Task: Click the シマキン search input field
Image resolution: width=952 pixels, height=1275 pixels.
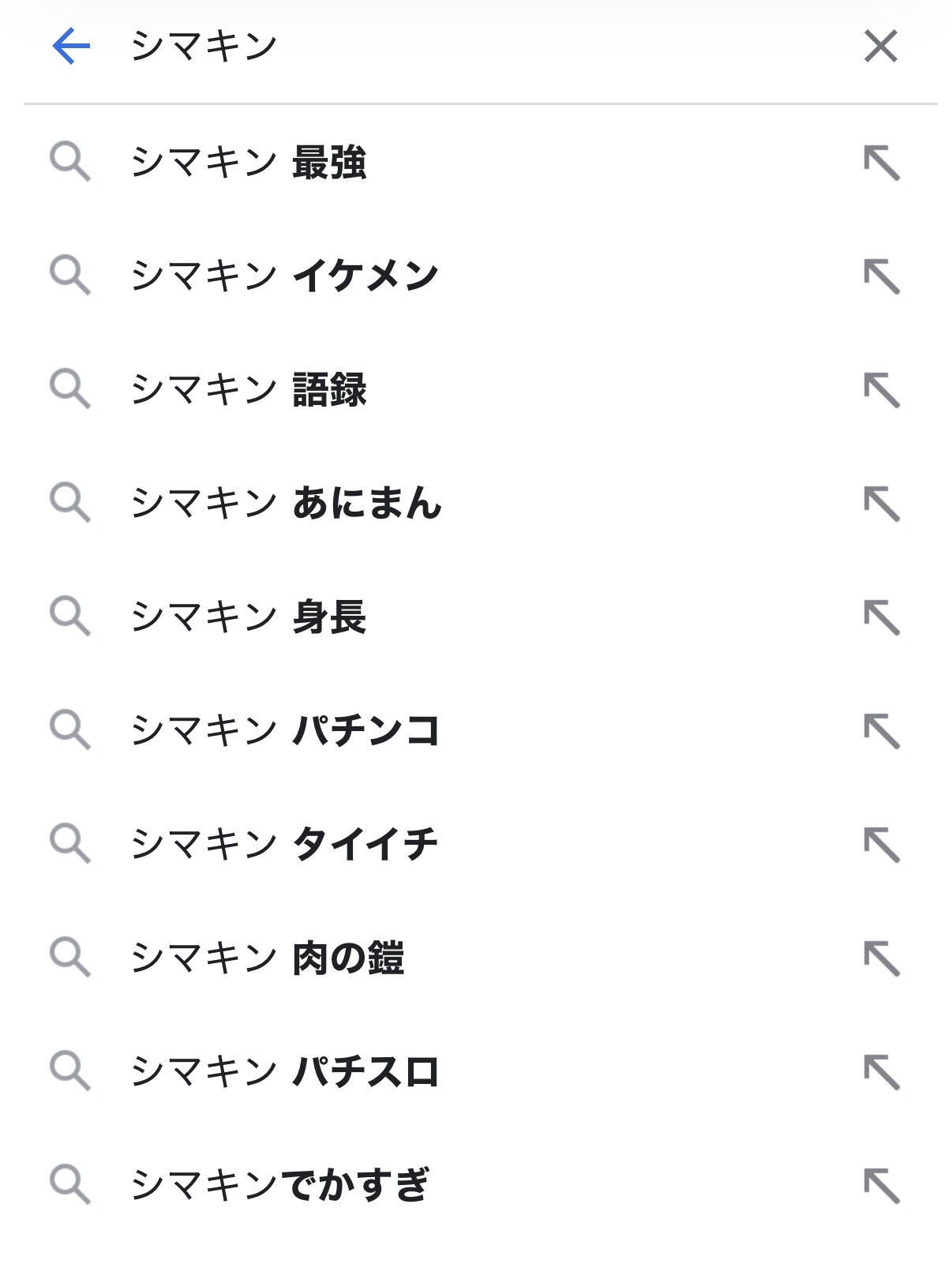Action: (x=474, y=46)
